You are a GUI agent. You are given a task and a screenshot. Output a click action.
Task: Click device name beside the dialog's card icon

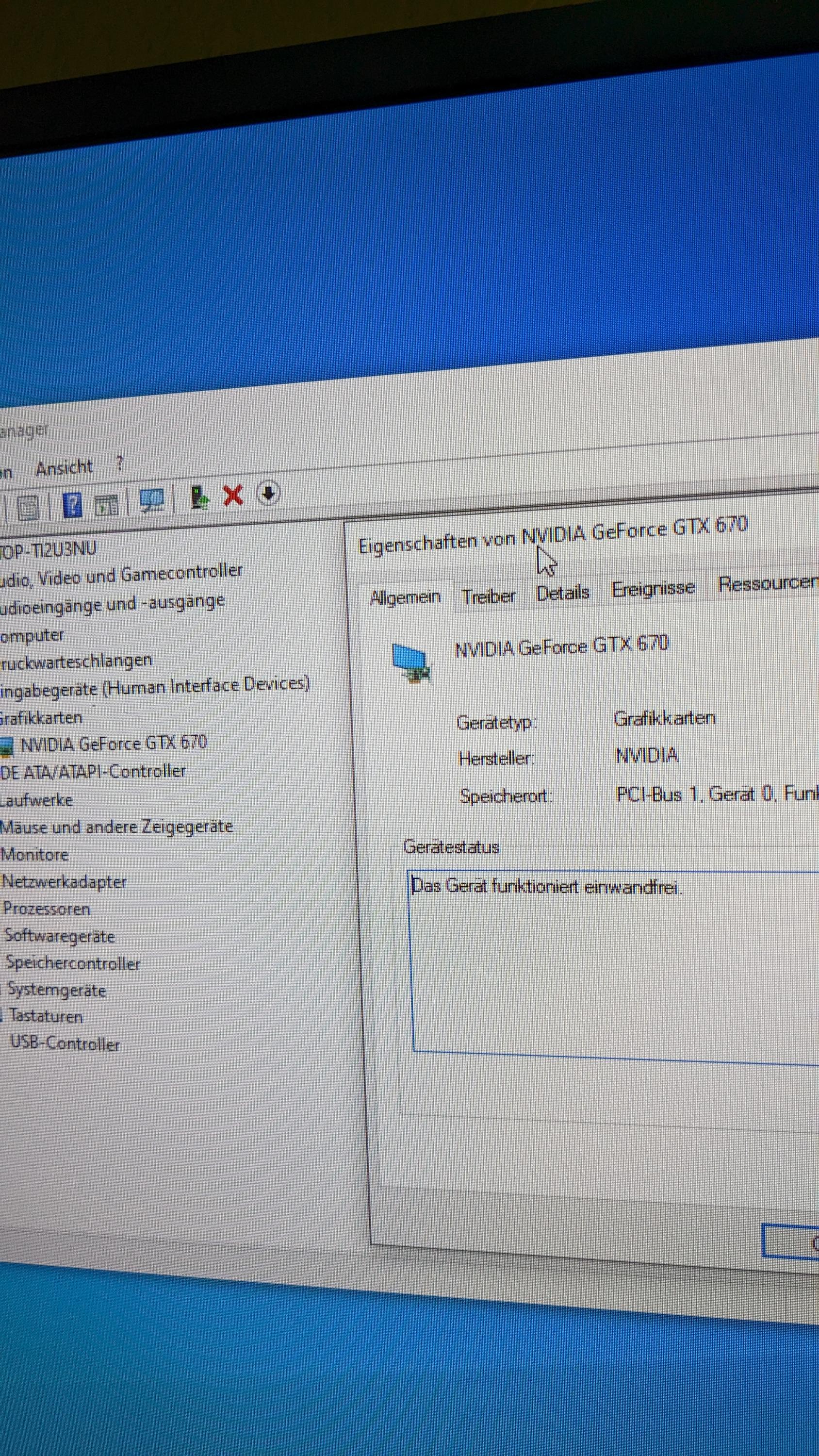click(x=561, y=646)
